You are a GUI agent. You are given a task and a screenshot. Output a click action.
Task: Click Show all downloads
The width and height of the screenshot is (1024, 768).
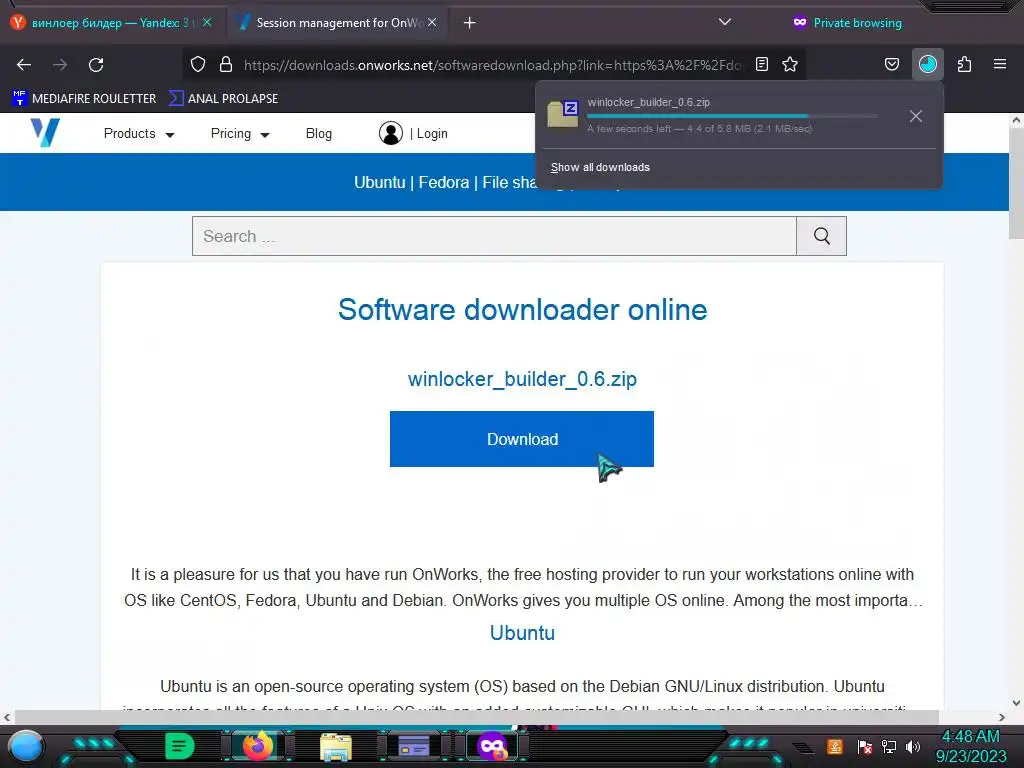[600, 167]
